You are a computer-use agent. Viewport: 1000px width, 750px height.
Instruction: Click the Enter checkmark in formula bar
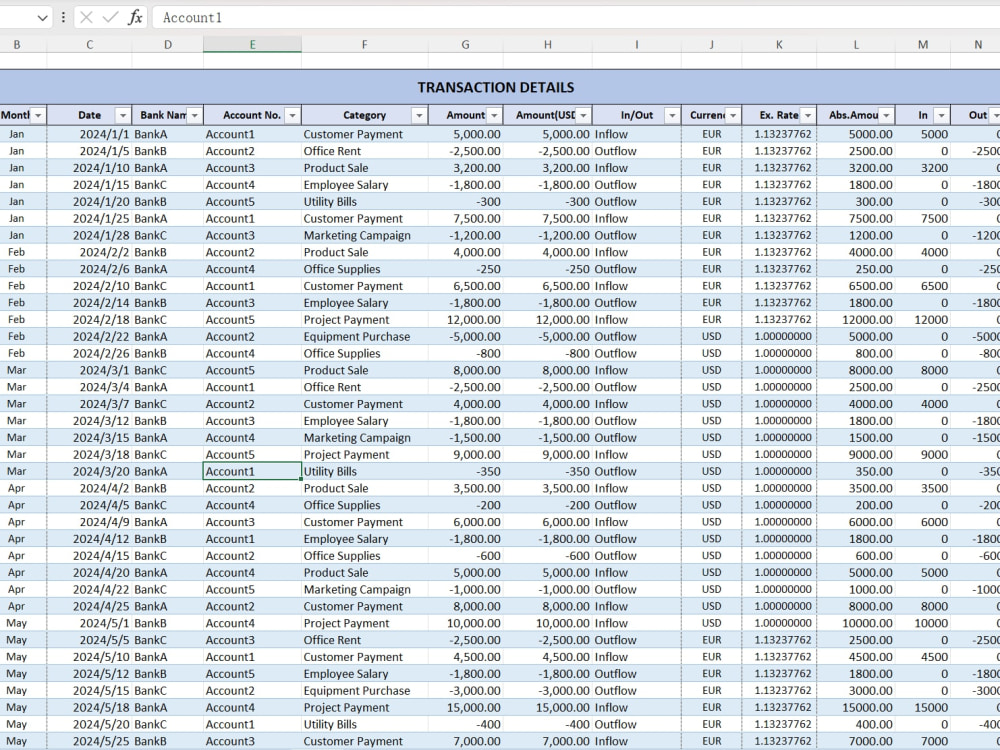110,17
